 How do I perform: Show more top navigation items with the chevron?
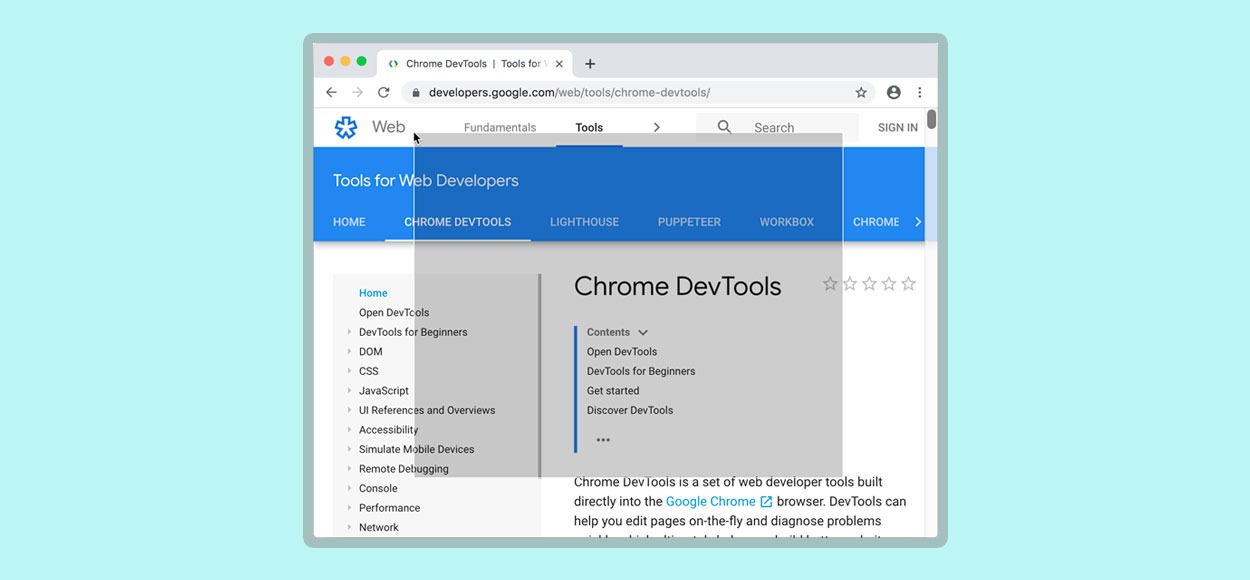click(x=656, y=127)
